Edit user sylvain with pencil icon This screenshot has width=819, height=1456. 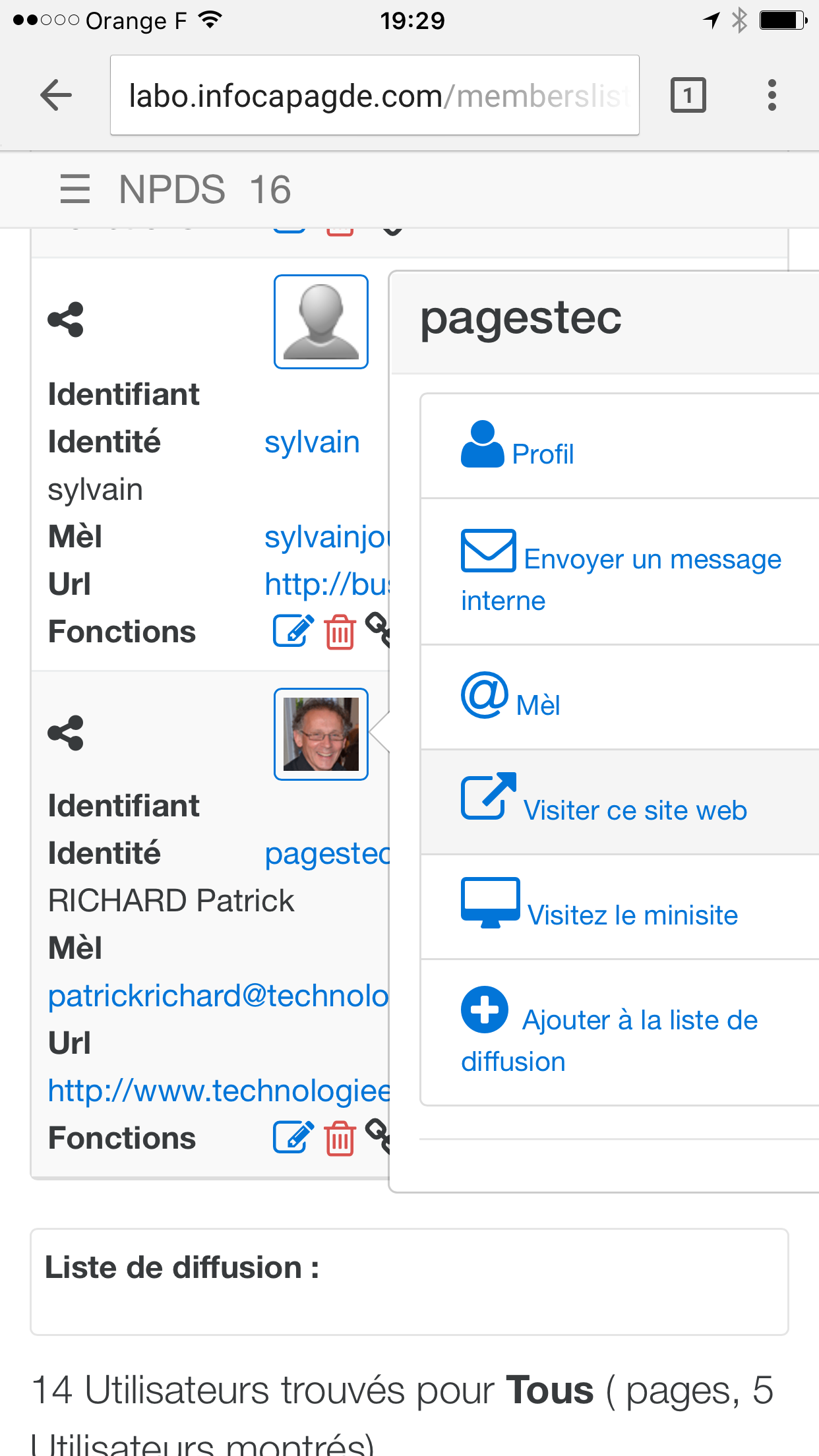point(293,631)
